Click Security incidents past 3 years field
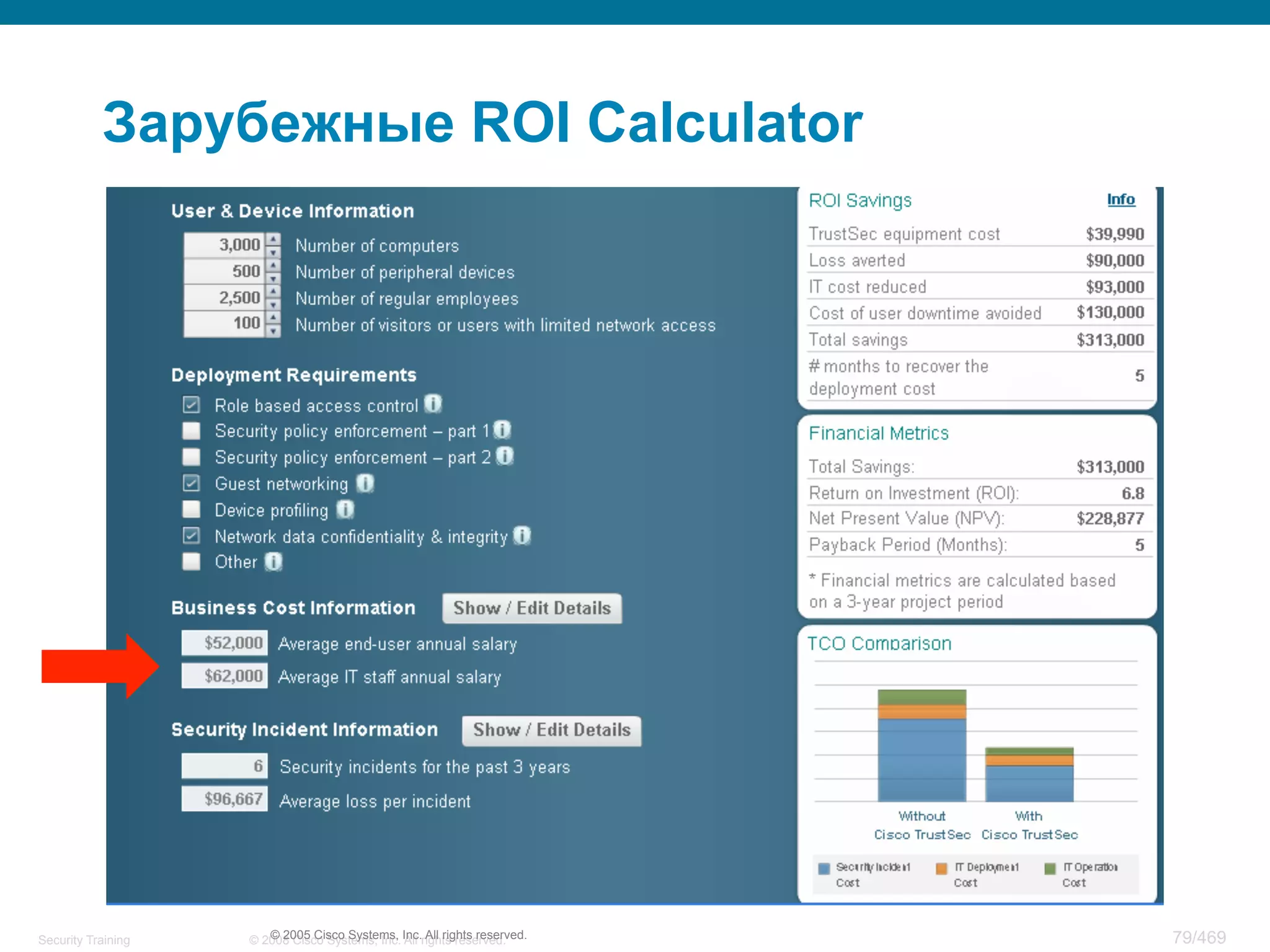Image resolution: width=1270 pixels, height=952 pixels. point(224,766)
